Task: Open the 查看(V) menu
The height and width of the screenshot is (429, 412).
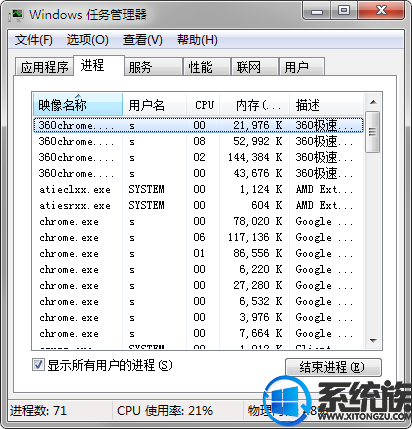Action: coord(143,40)
